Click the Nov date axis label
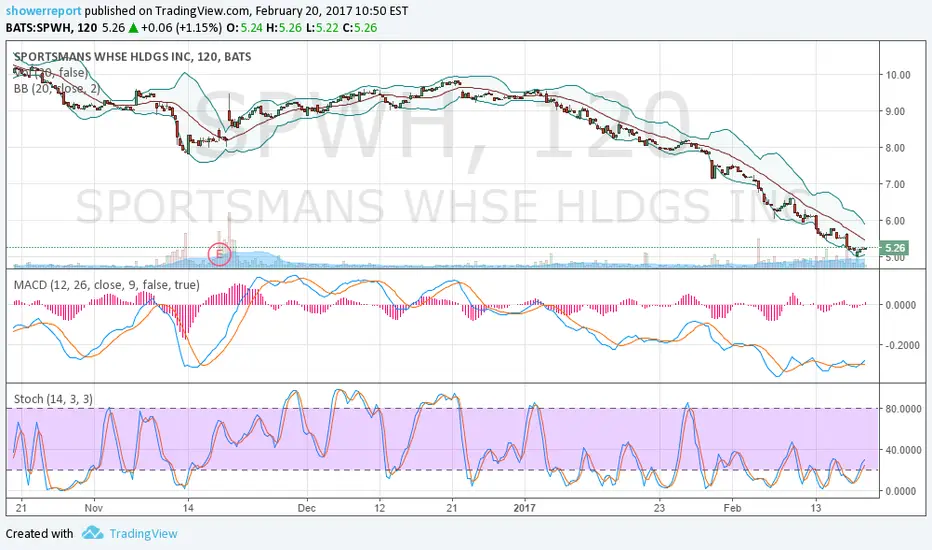The width and height of the screenshot is (932, 550). 94,508
